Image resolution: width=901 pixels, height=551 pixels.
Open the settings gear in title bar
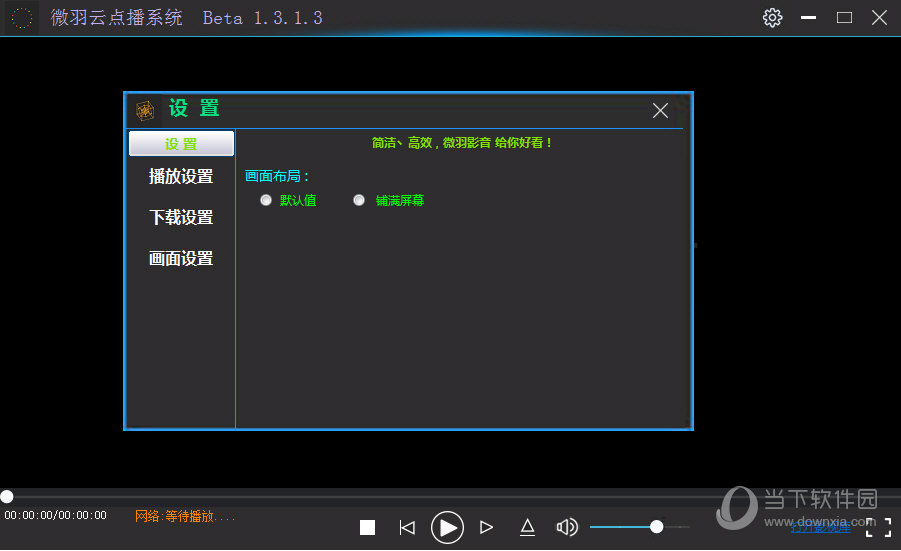tap(772, 18)
